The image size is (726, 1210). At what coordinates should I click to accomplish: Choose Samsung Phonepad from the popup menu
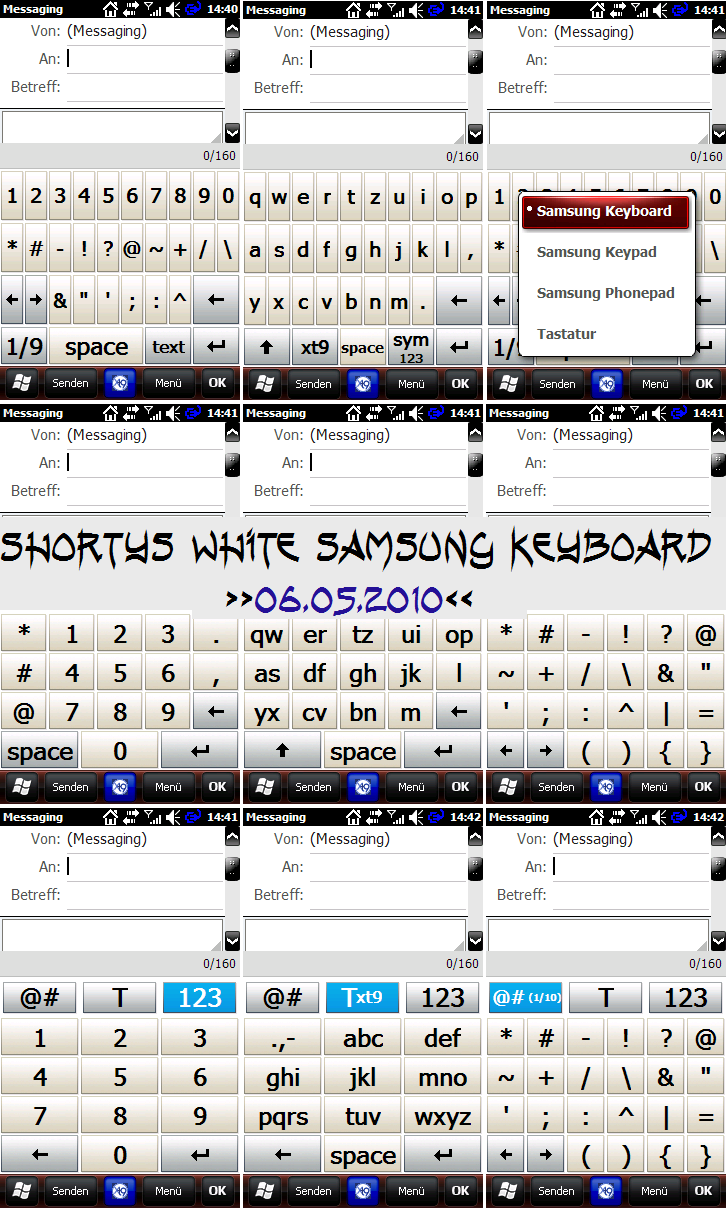[x=605, y=293]
